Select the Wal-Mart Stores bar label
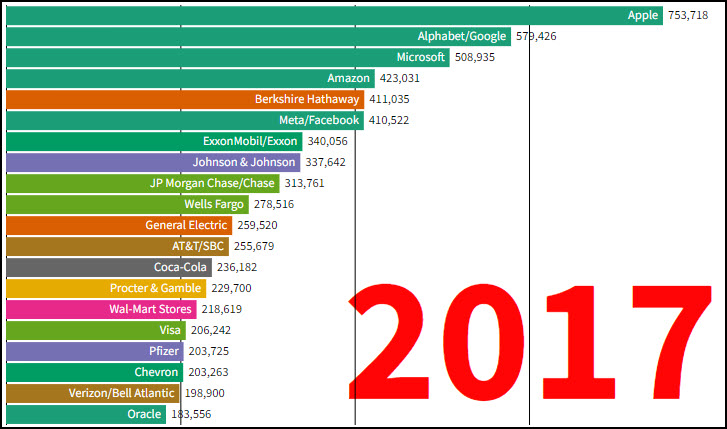727x429 pixels. click(150, 309)
